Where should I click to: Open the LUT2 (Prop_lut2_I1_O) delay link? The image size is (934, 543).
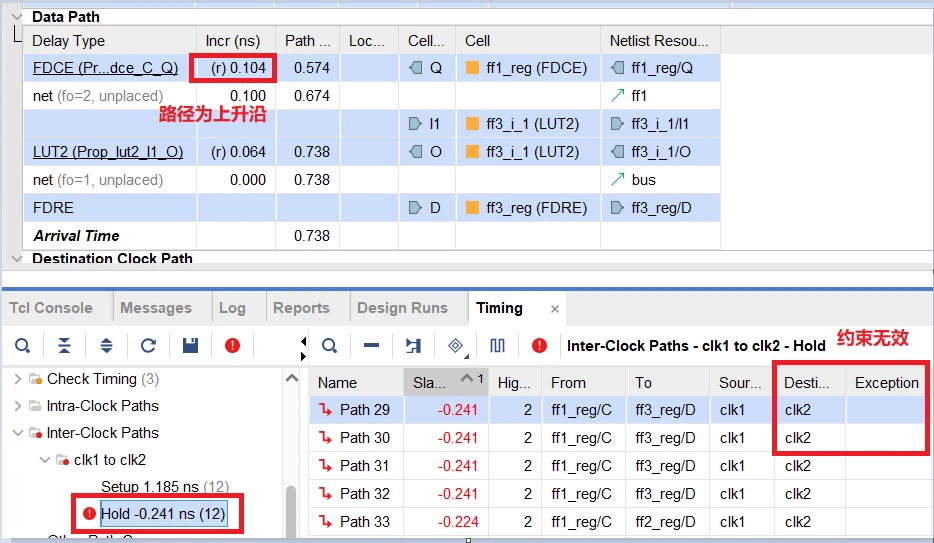(x=108, y=152)
